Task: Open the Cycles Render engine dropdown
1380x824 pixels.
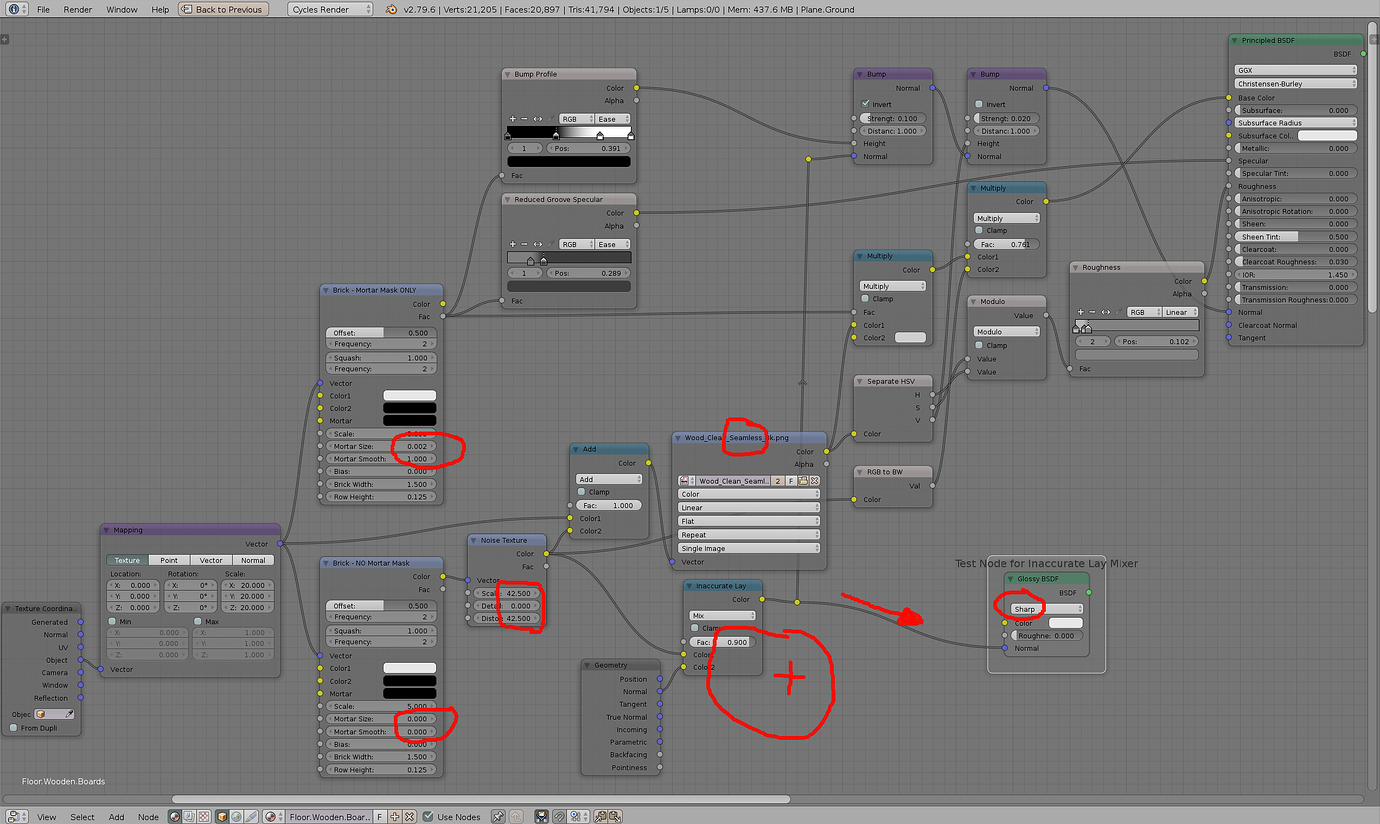Action: coord(331,9)
